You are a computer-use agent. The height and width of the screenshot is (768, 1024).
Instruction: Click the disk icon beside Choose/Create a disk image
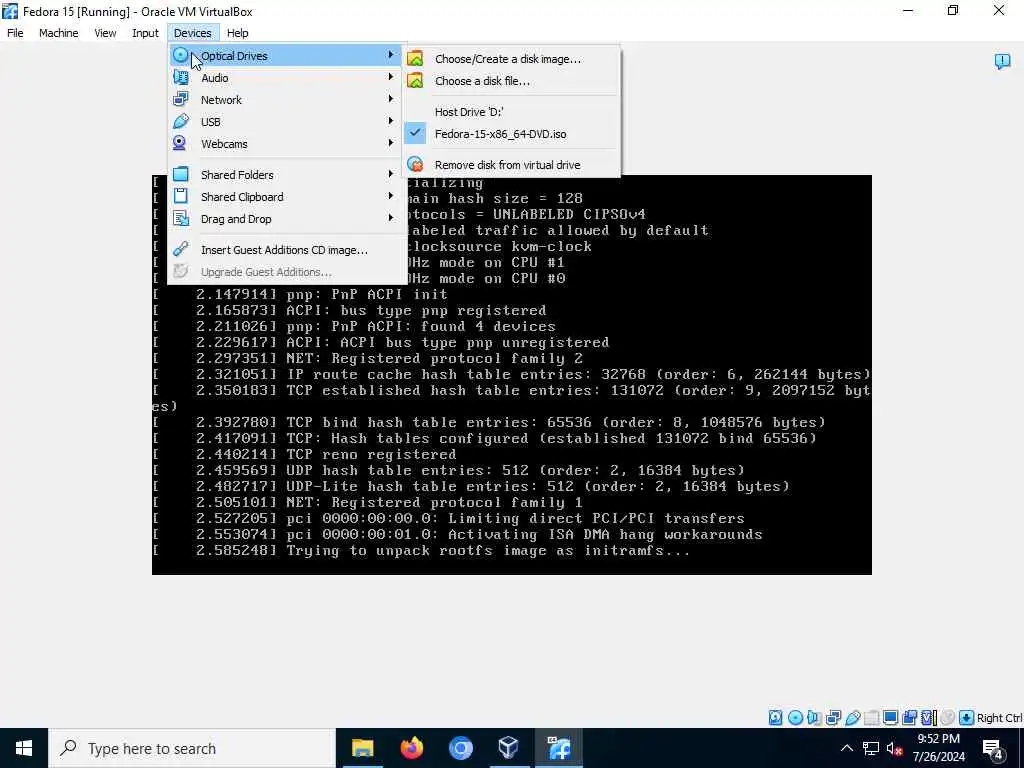(x=415, y=59)
